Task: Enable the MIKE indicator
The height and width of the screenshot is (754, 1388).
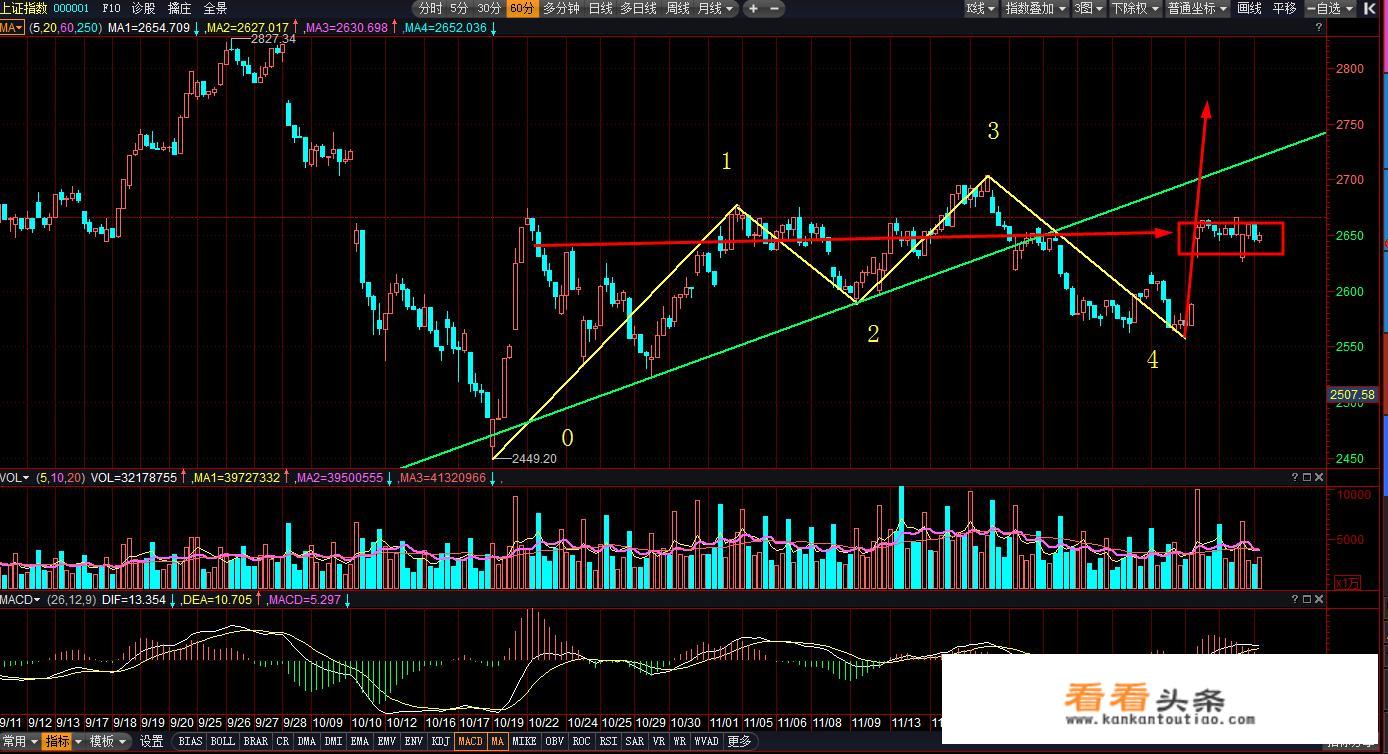Action: point(524,742)
